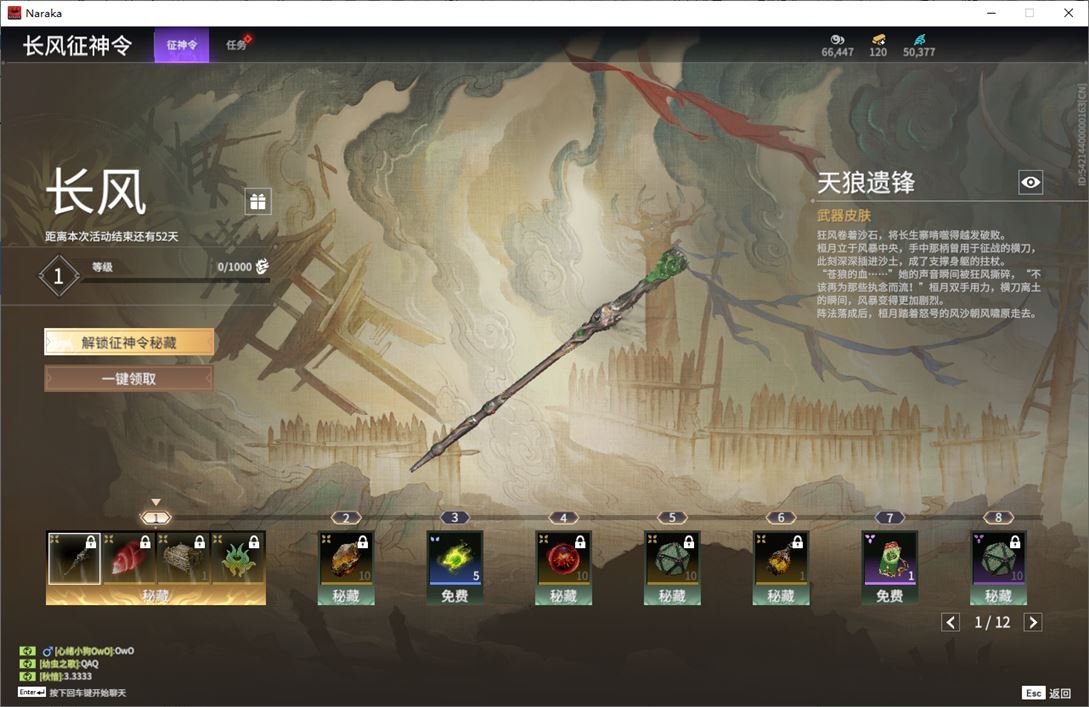Viewport: 1089px width, 707px height.
Task: Toggle the eye preview for 天狼遗锋
Action: point(1031,182)
